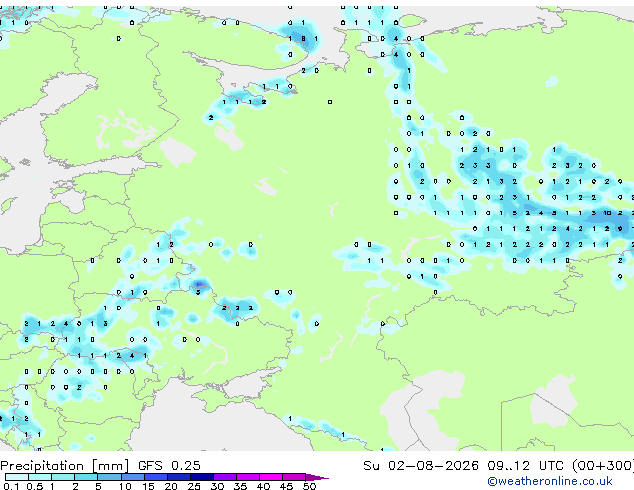The height and width of the screenshot is (490, 634).
Task: Click the legend number "0.5"
Action: tap(35, 486)
